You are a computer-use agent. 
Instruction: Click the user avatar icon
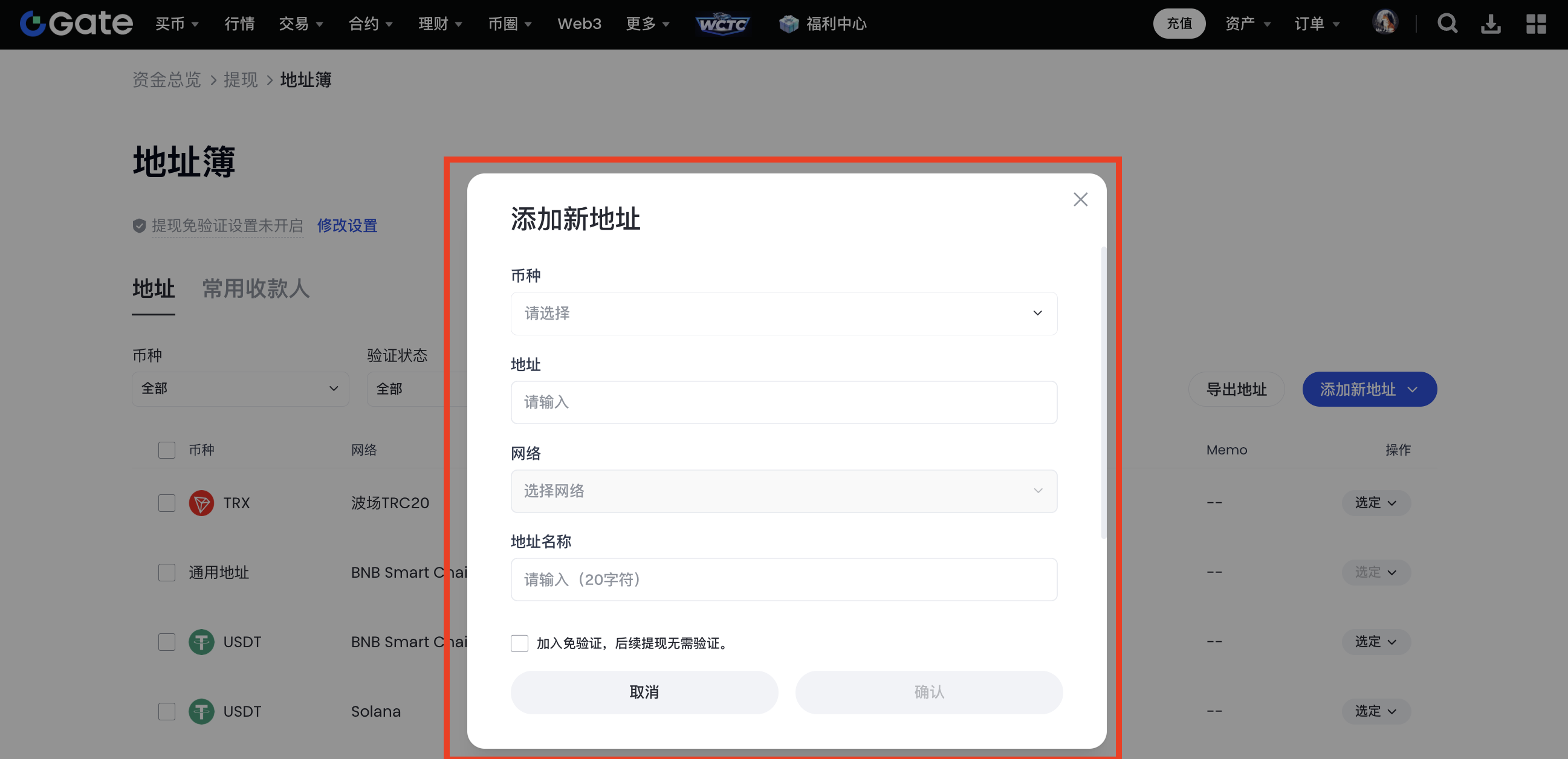click(1385, 22)
